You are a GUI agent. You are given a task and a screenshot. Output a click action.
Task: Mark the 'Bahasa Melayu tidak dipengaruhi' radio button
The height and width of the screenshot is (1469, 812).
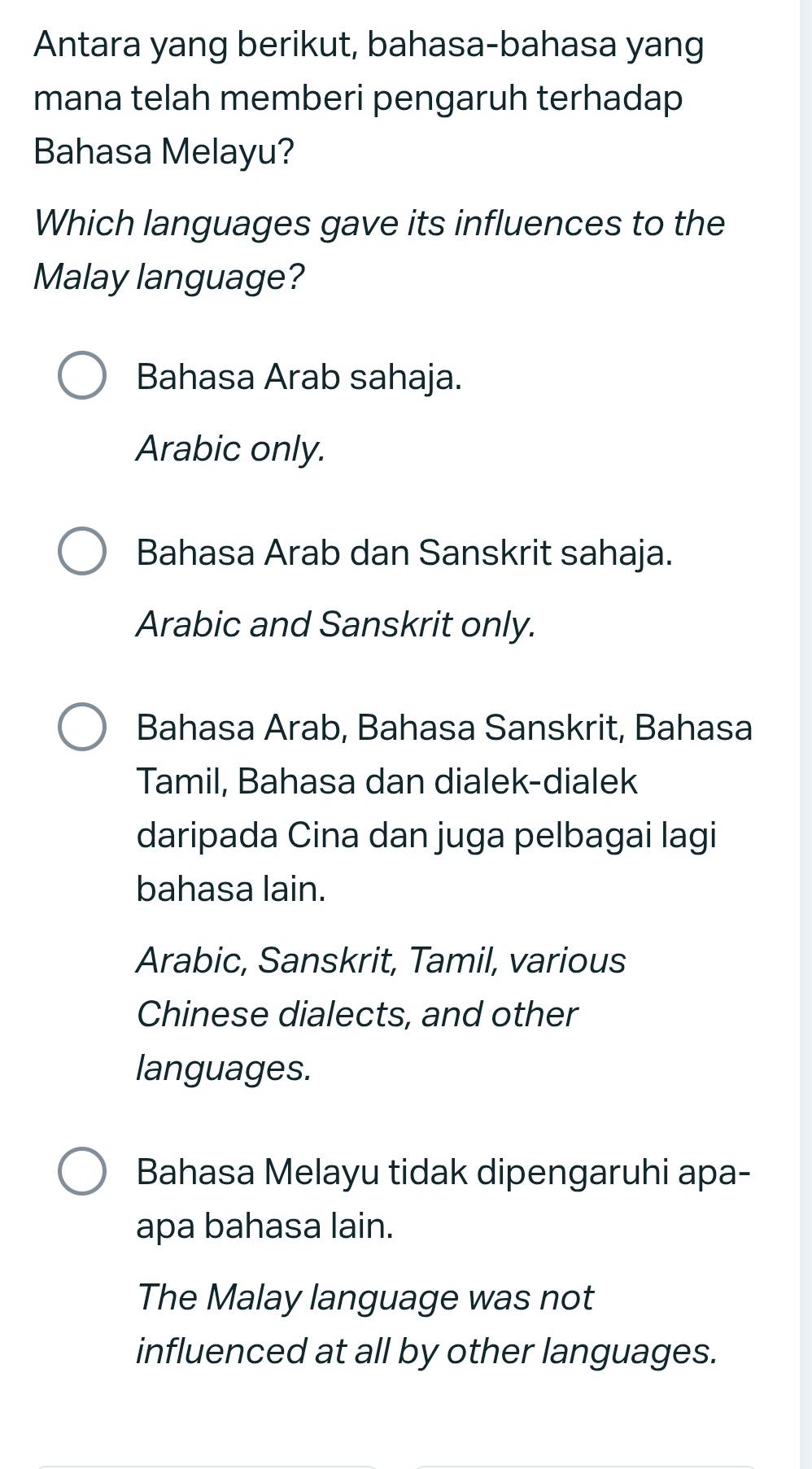coord(82,1172)
